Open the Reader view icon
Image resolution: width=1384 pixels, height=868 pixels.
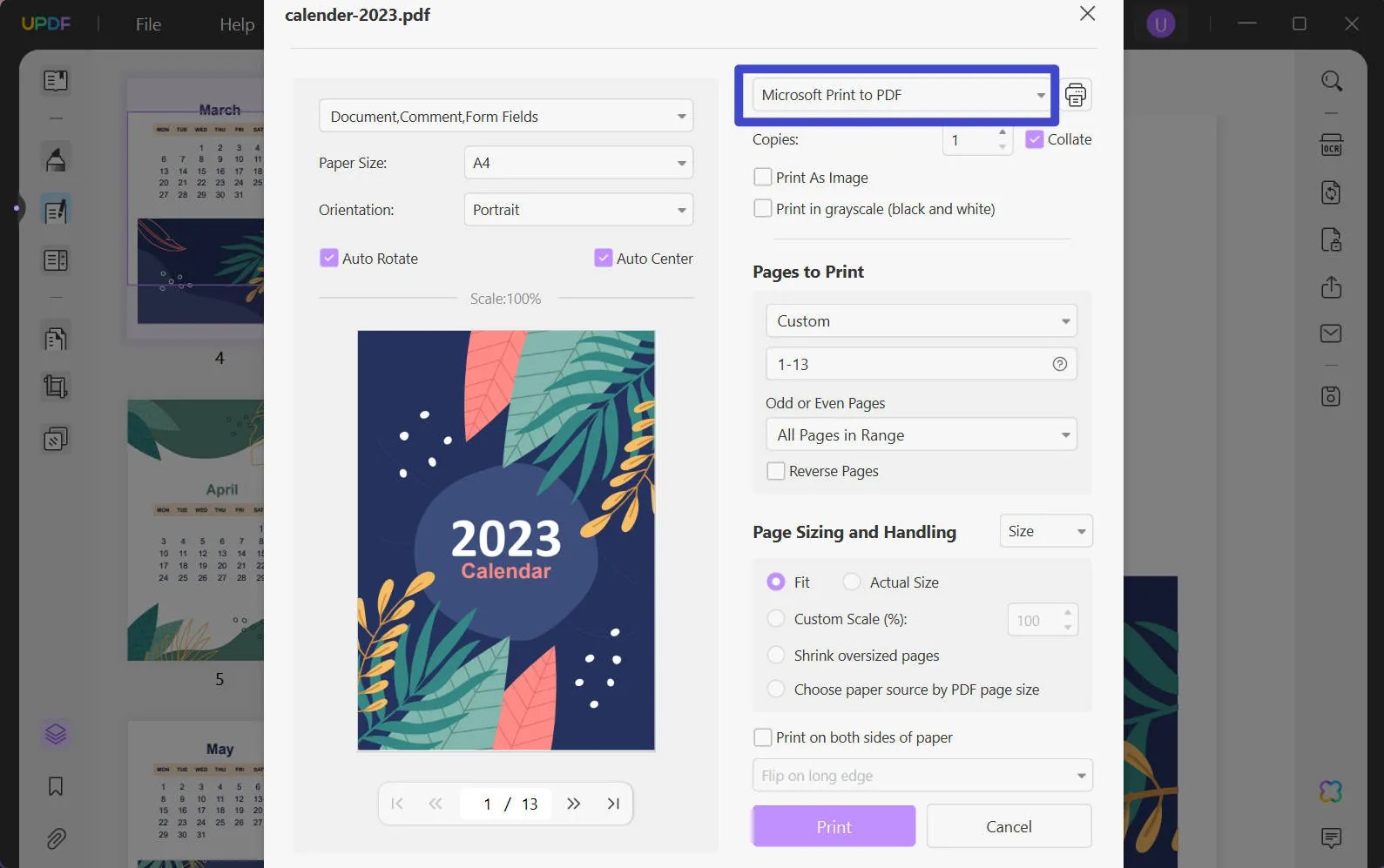click(x=56, y=79)
